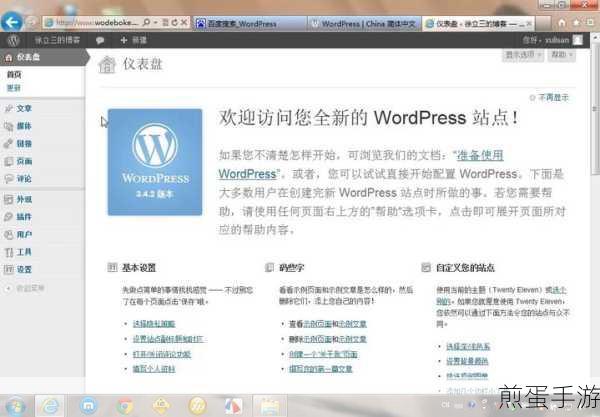Click the browser forward arrow button

coord(32,23)
